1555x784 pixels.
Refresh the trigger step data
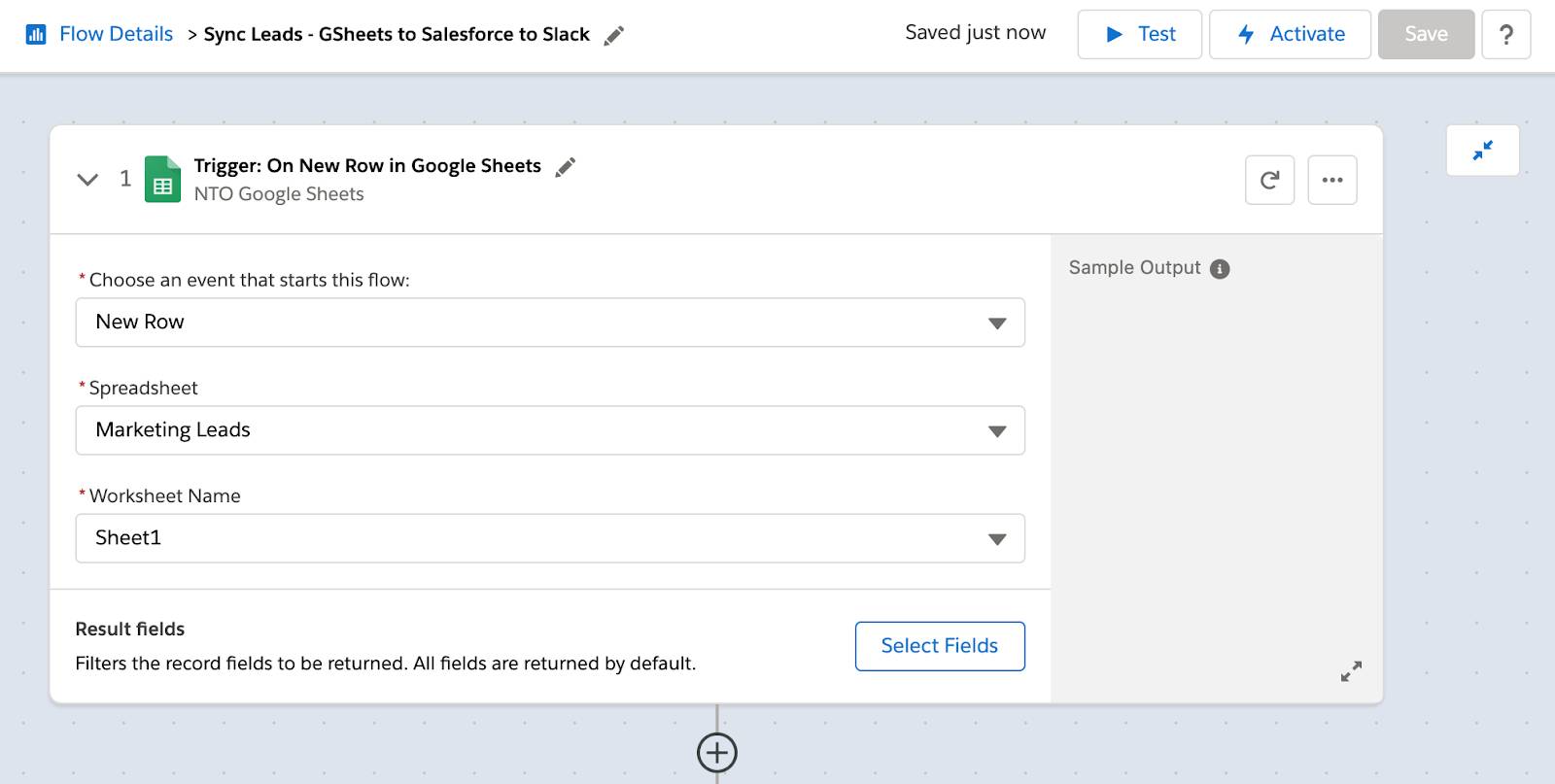pos(1269,180)
